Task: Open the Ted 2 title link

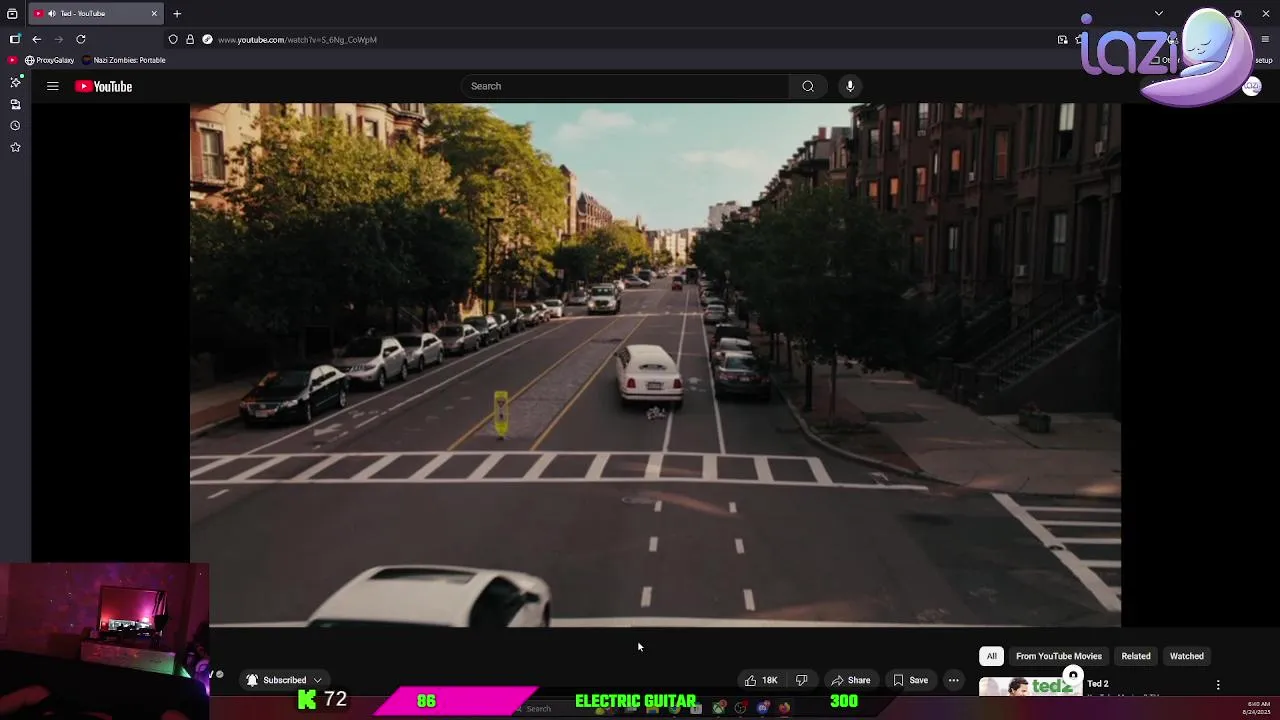Action: coord(1098,684)
